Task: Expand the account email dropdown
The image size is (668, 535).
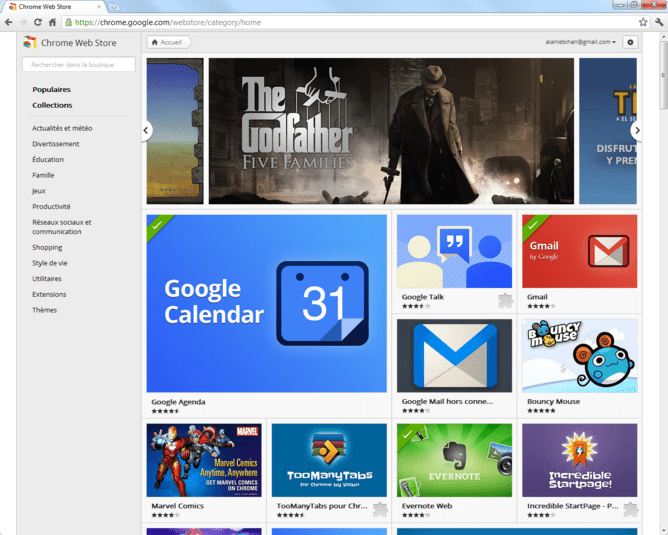Action: (x=581, y=42)
